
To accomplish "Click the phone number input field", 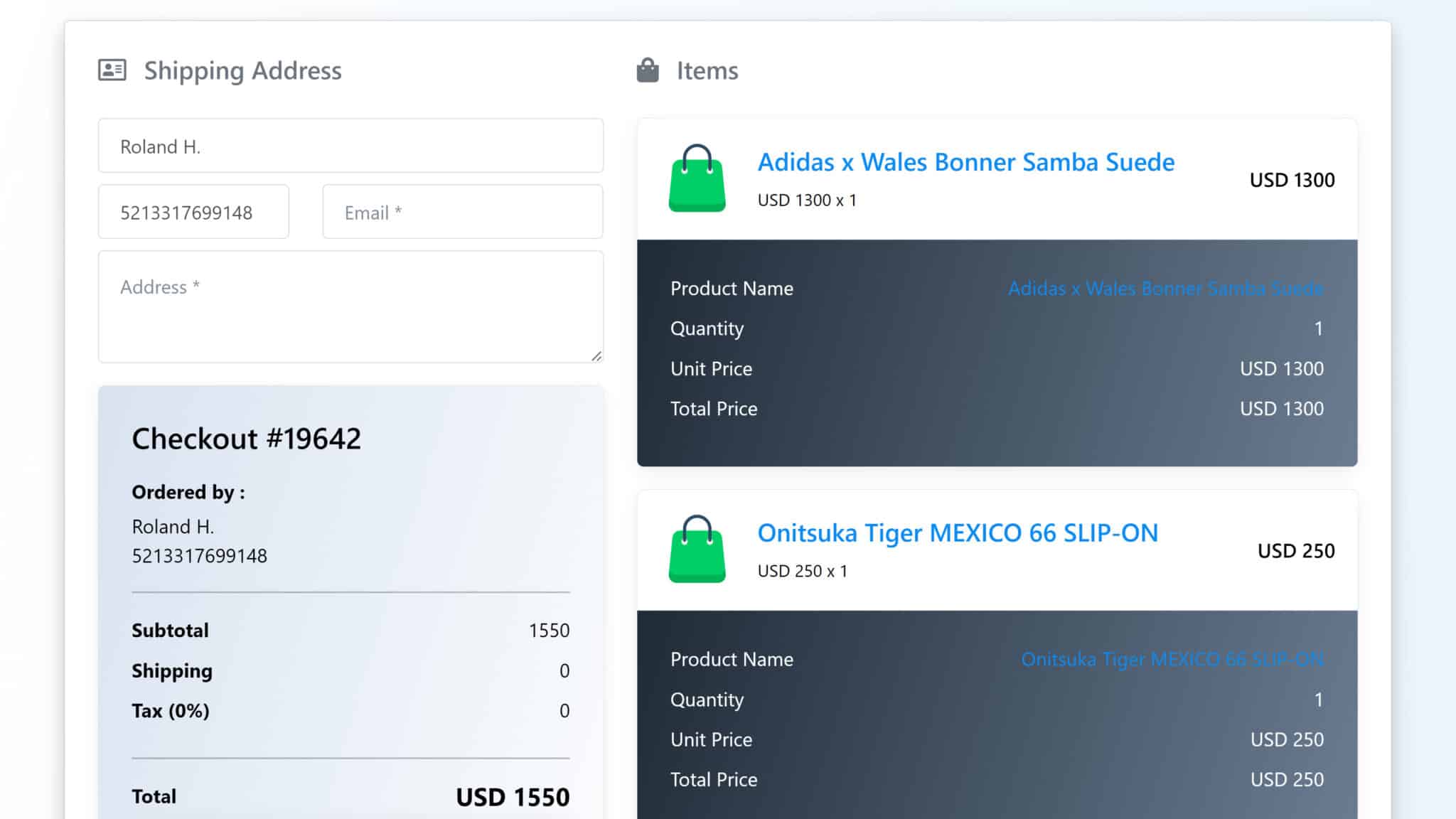I will pos(193,212).
